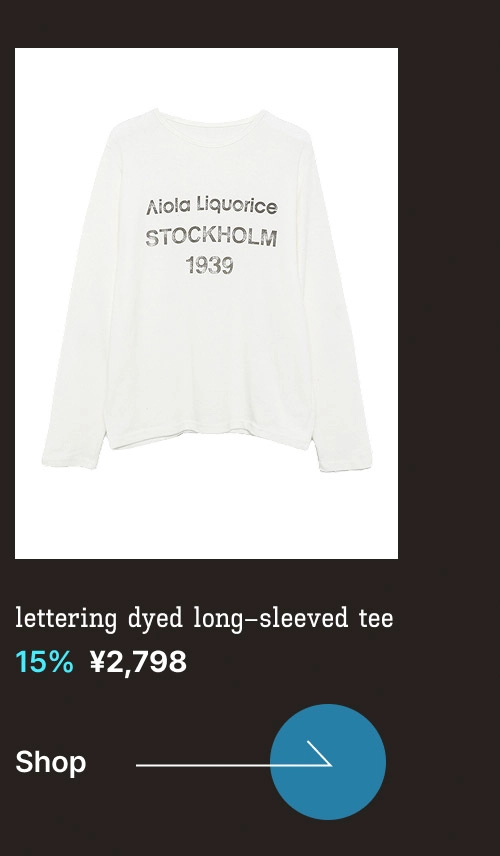Open the white long-sleeved tee product image
Viewport: 500px width, 856px height.
pyautogui.click(x=206, y=303)
